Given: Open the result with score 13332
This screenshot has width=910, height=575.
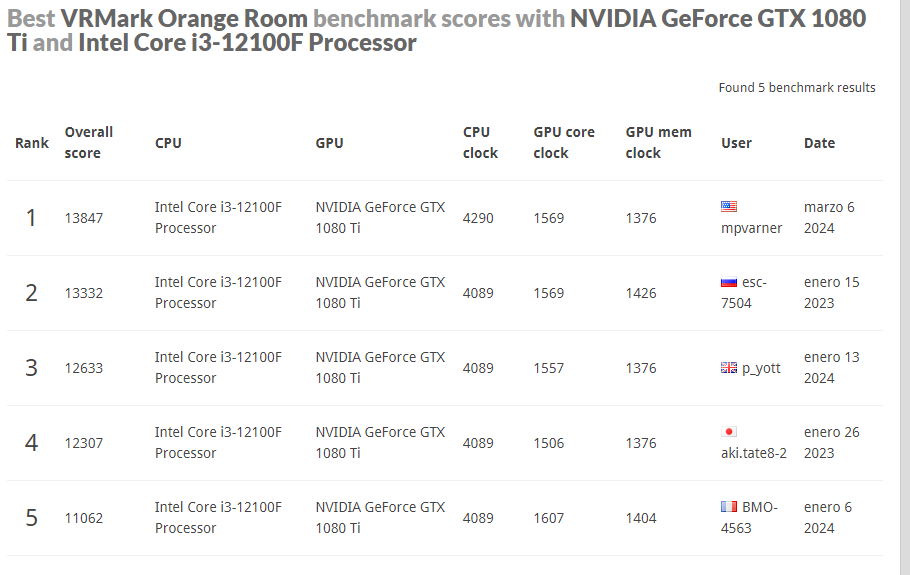Looking at the screenshot, I should 84,293.
